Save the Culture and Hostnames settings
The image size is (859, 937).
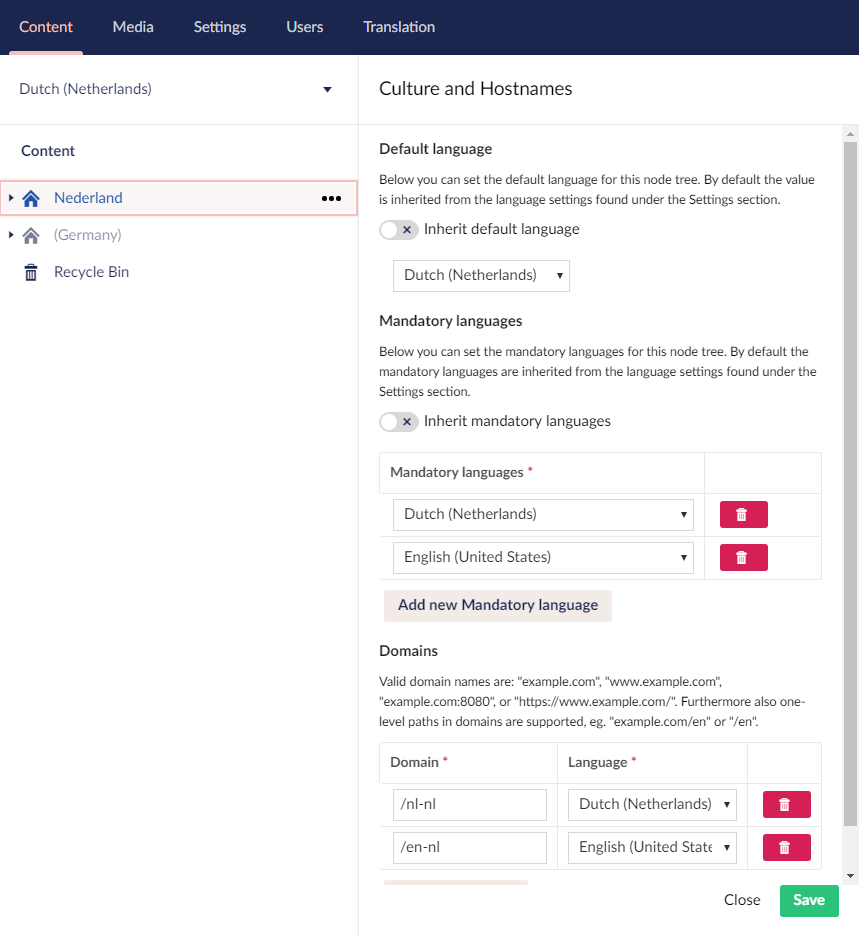[808, 900]
